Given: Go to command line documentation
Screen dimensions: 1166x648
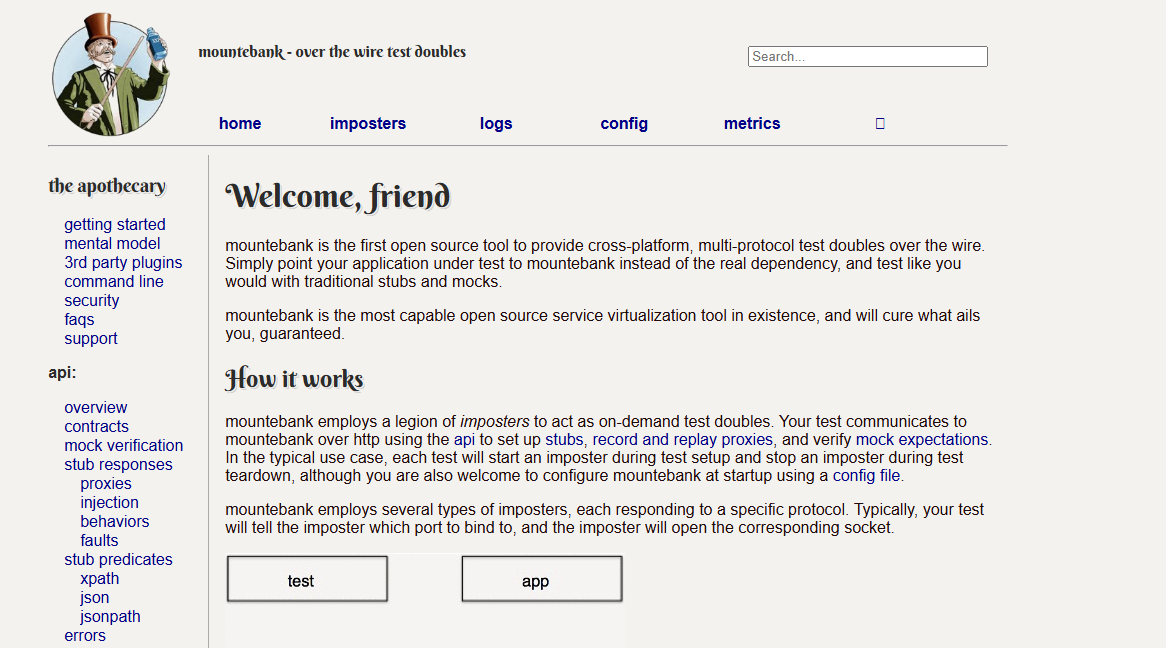Looking at the screenshot, I should 114,281.
